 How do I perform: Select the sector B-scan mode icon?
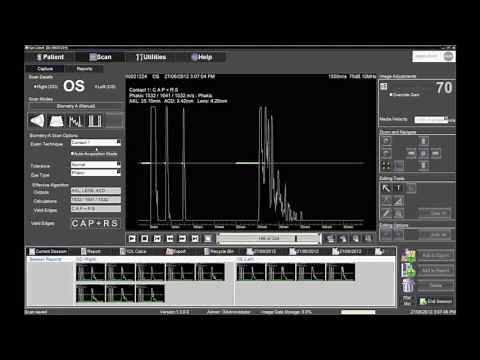37,121
